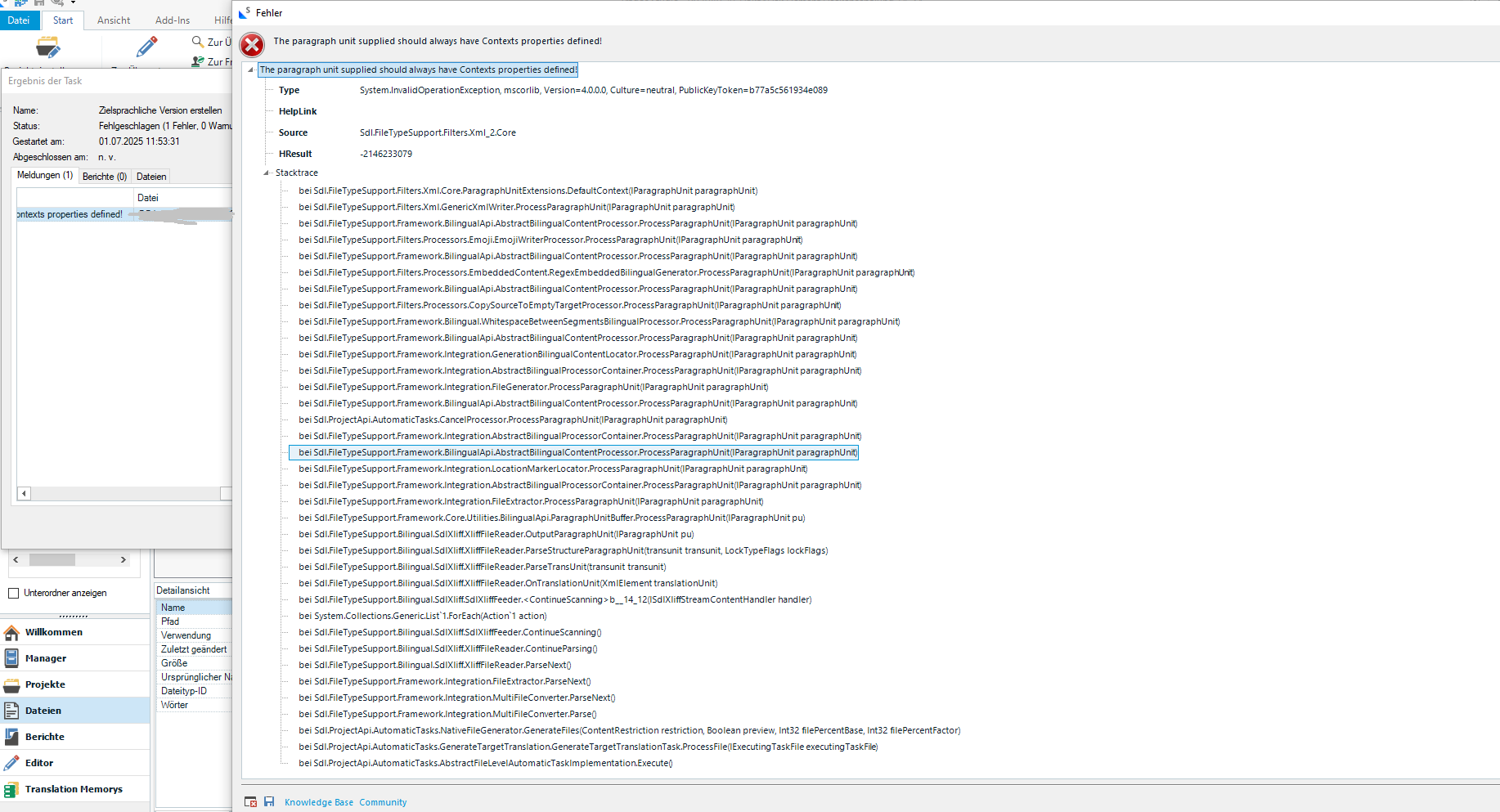
Task: Click the close-window icon in the error dialog footer
Action: (251, 801)
